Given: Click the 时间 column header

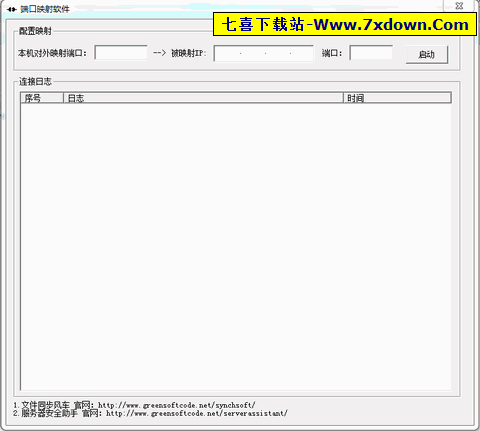Looking at the screenshot, I should [397, 98].
